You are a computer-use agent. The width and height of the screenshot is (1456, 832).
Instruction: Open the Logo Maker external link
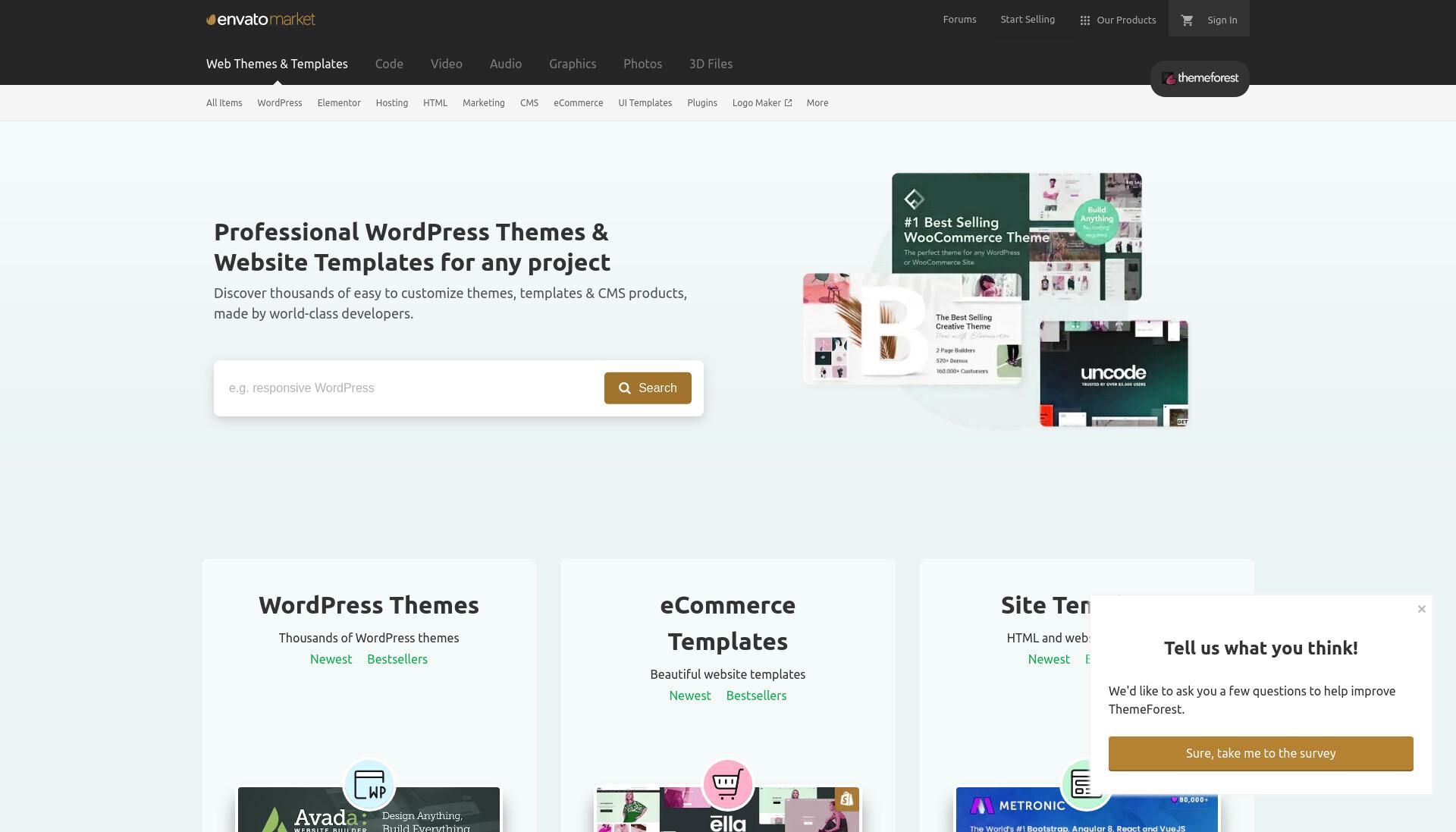point(762,103)
